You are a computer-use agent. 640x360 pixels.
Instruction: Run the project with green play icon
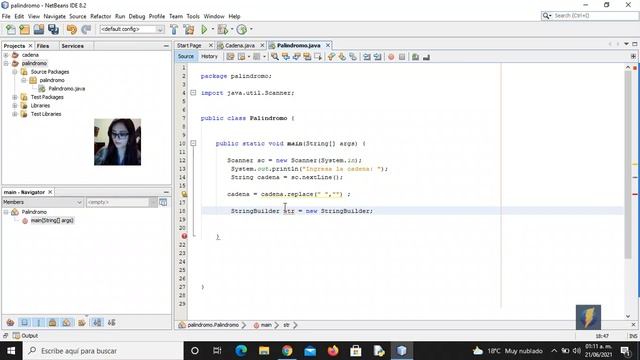pyautogui.click(x=204, y=29)
